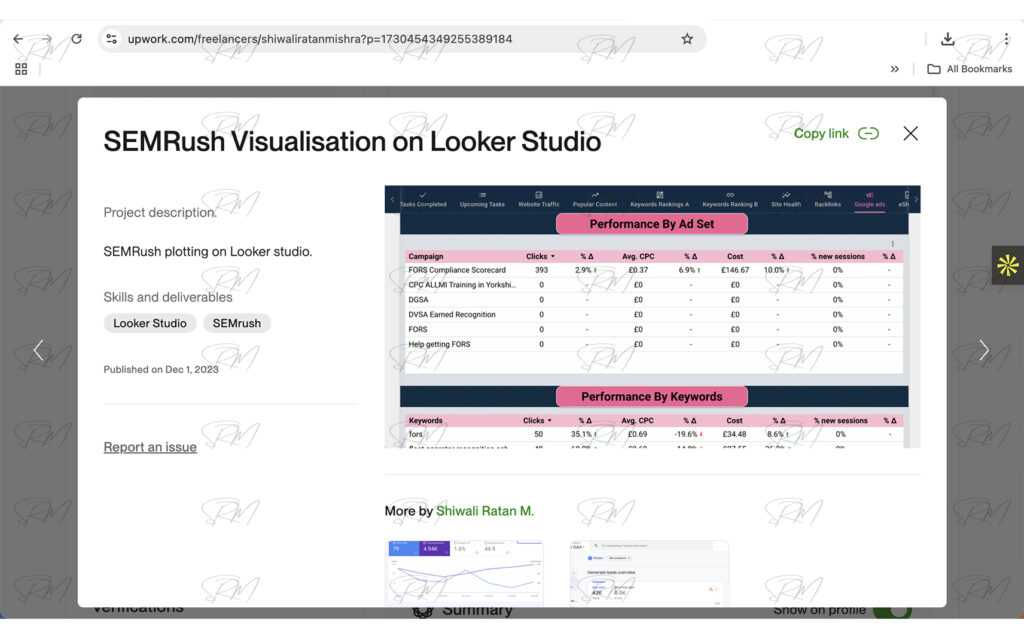1024x639 pixels.
Task: Select DVSA Earned Recognition campaign row
Action: point(654,315)
